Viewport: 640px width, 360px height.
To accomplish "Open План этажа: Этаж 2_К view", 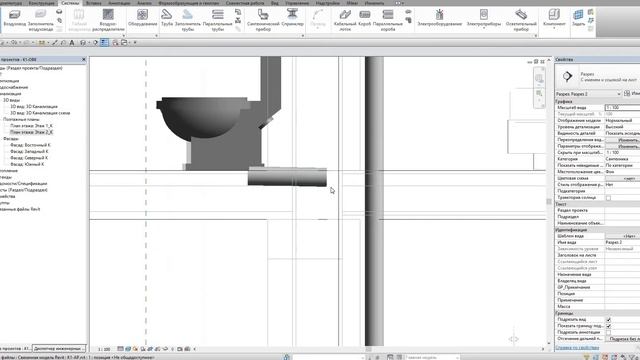I will click(31, 132).
